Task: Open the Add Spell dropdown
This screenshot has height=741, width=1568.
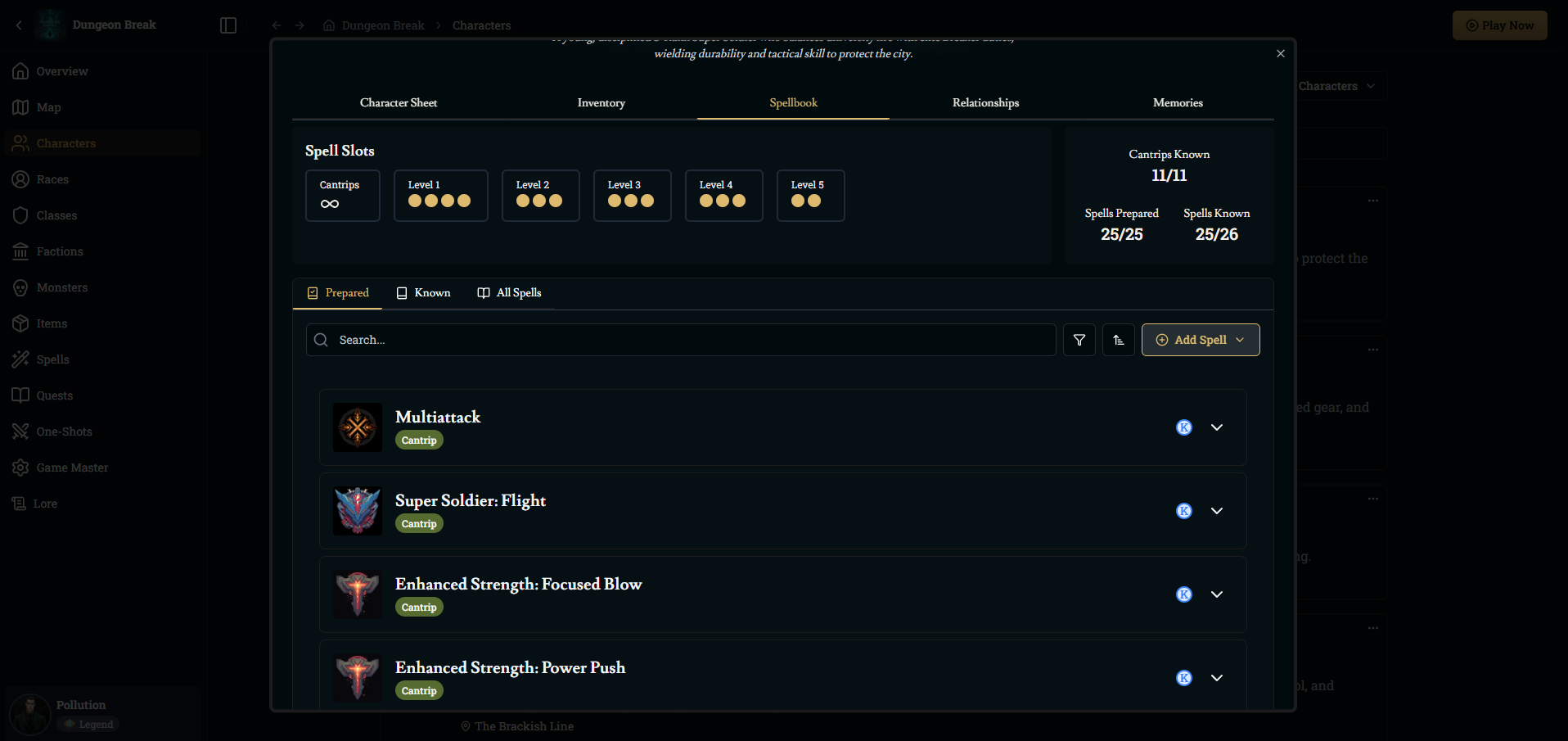Action: coord(1200,340)
